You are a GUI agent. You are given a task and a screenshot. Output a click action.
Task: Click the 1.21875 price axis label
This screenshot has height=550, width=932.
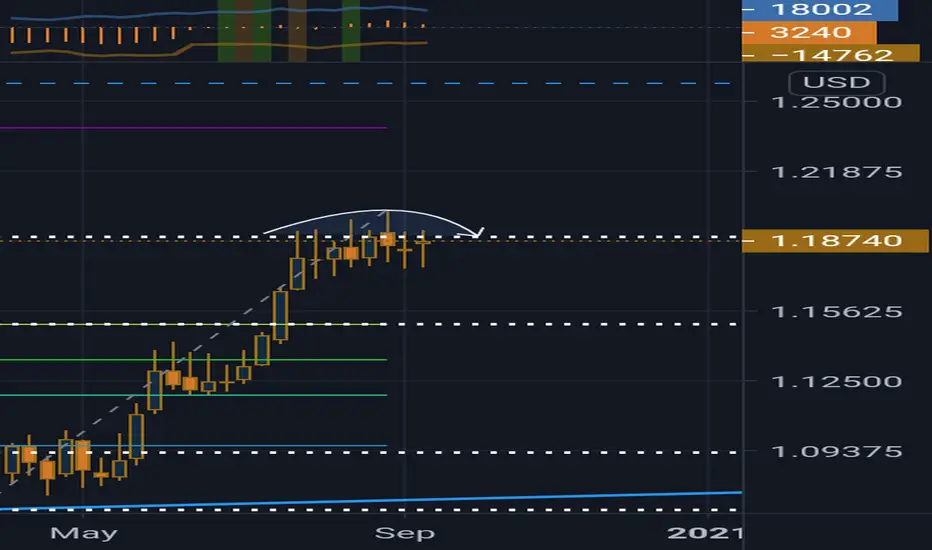836,172
